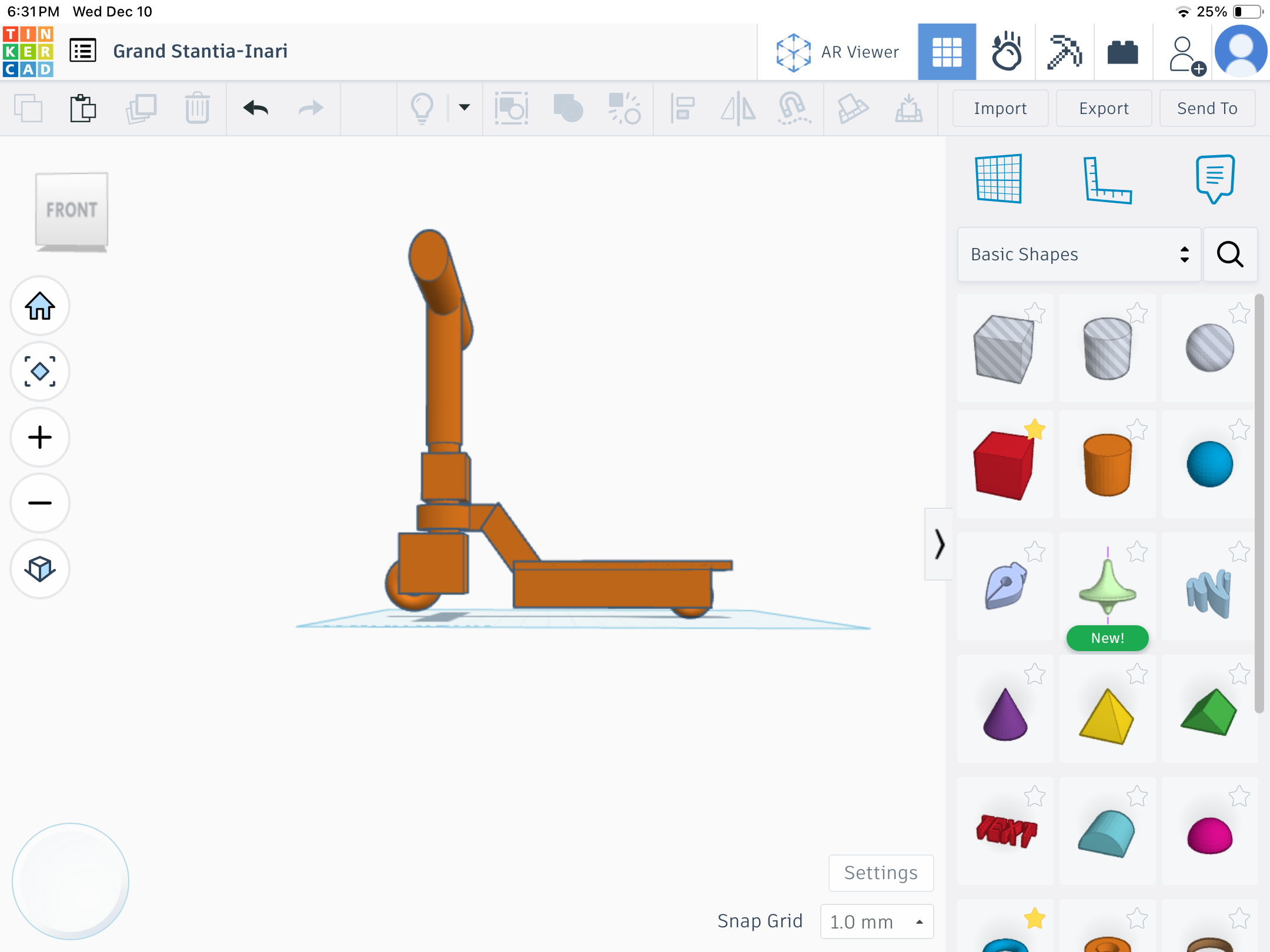Open the Notes tool

coord(1215,179)
